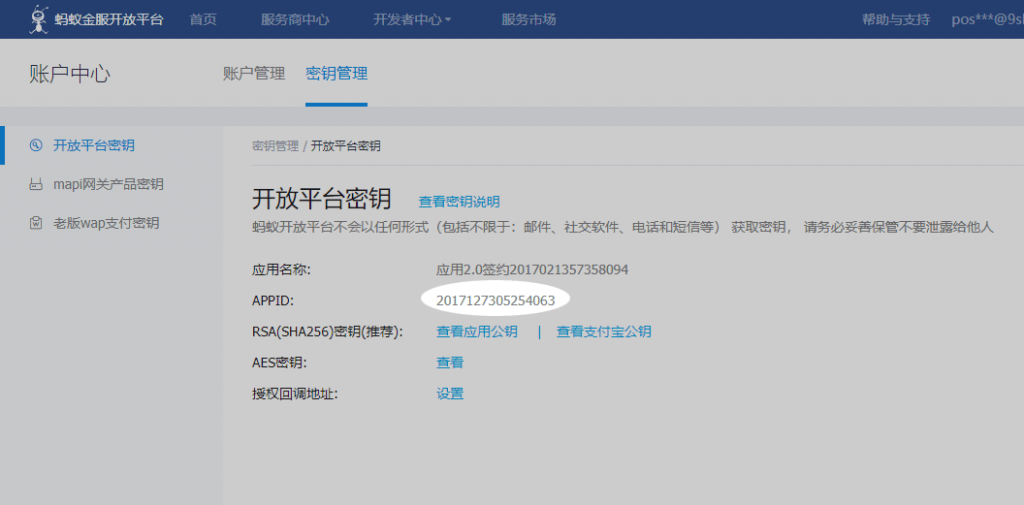
Task: Open the 首页 navigation item
Action: (203, 19)
